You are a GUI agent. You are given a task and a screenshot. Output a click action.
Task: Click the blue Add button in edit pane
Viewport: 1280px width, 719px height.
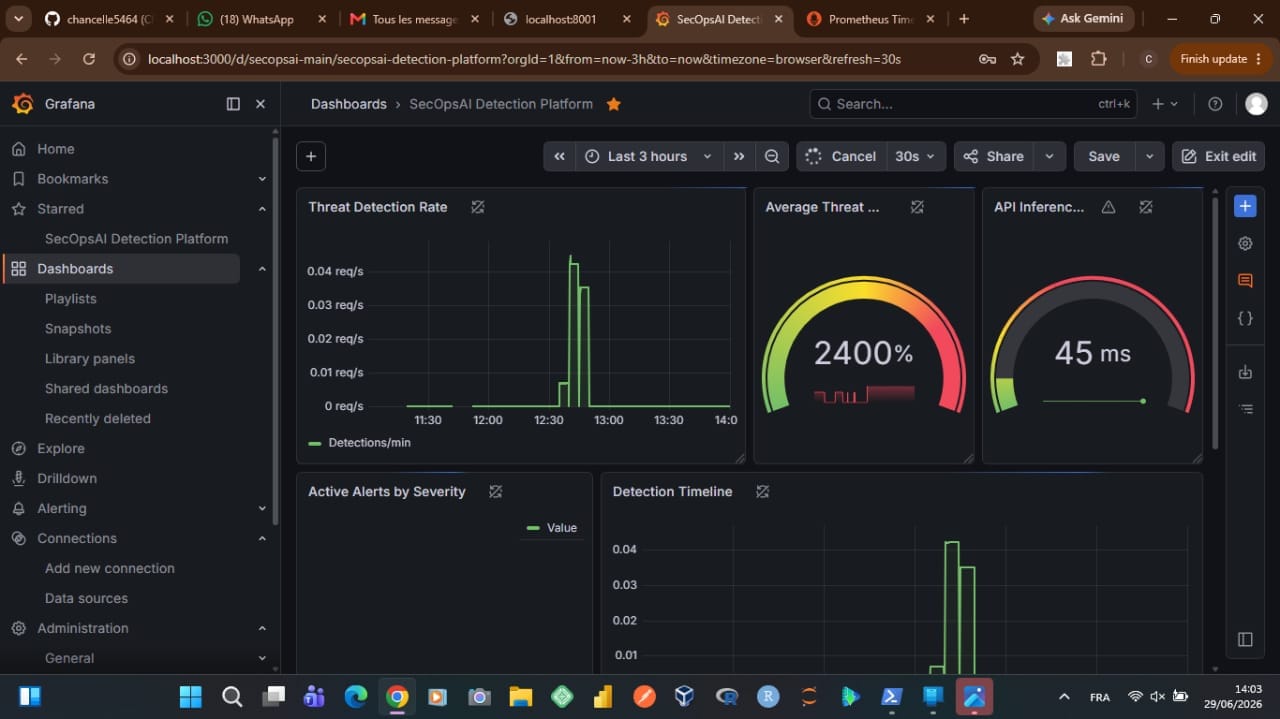click(x=1245, y=206)
